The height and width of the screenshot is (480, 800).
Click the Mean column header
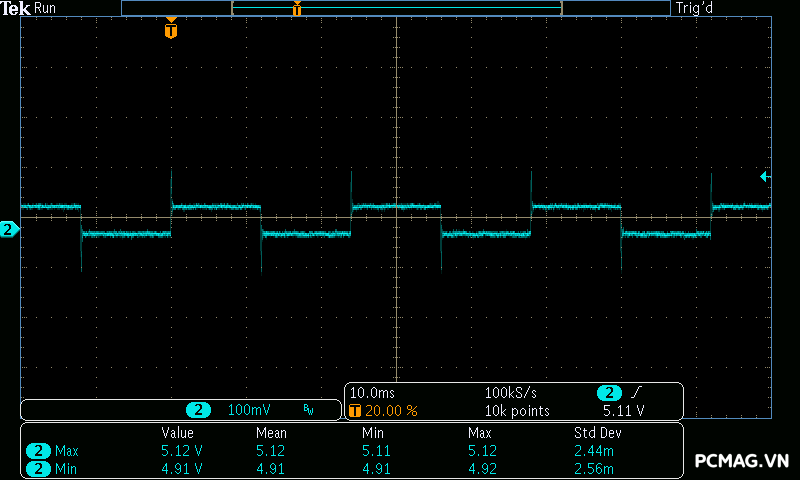pos(271,433)
